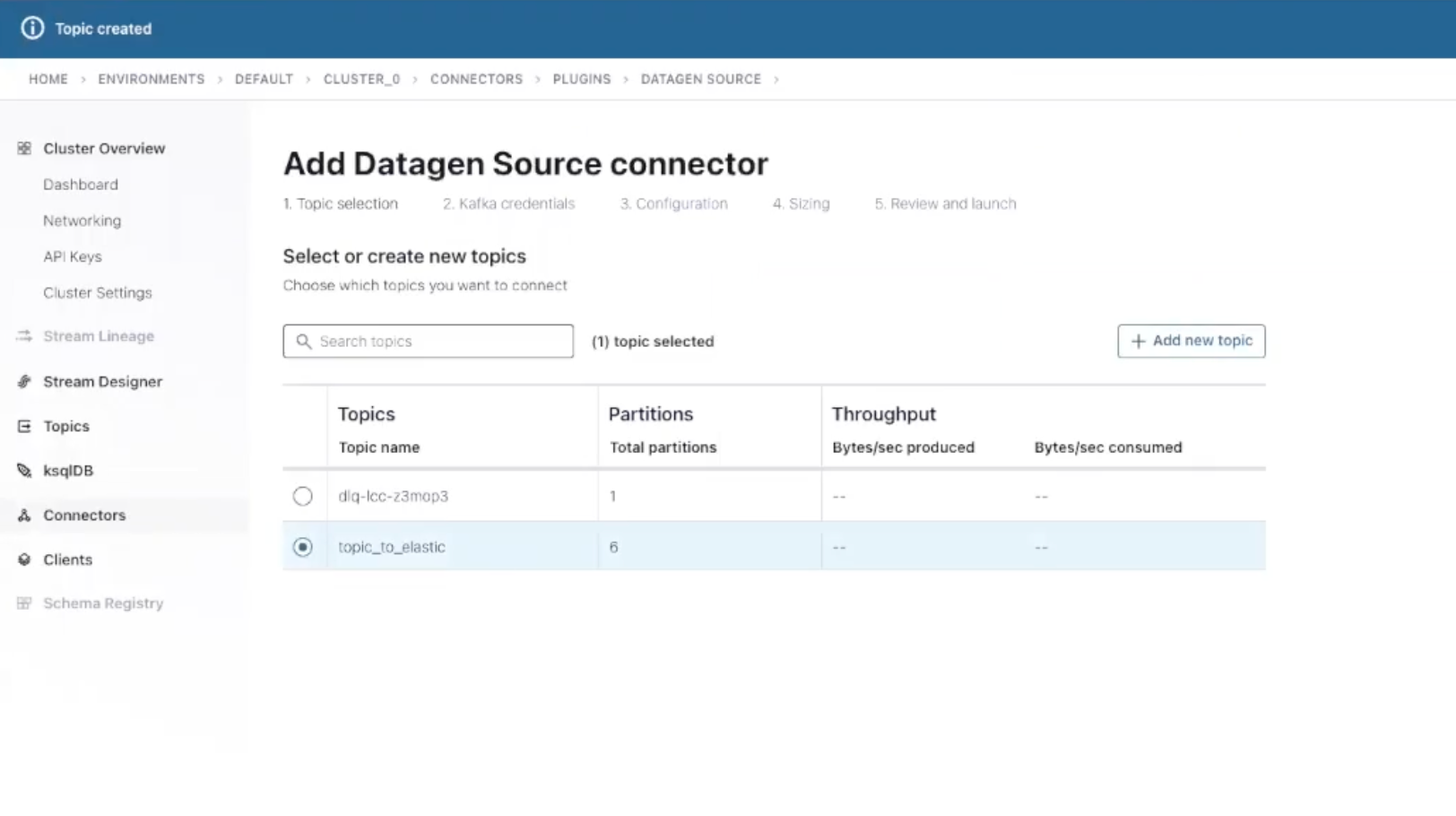Click the Bytes/sec produced column header
The height and width of the screenshot is (816, 1456).
click(x=903, y=447)
